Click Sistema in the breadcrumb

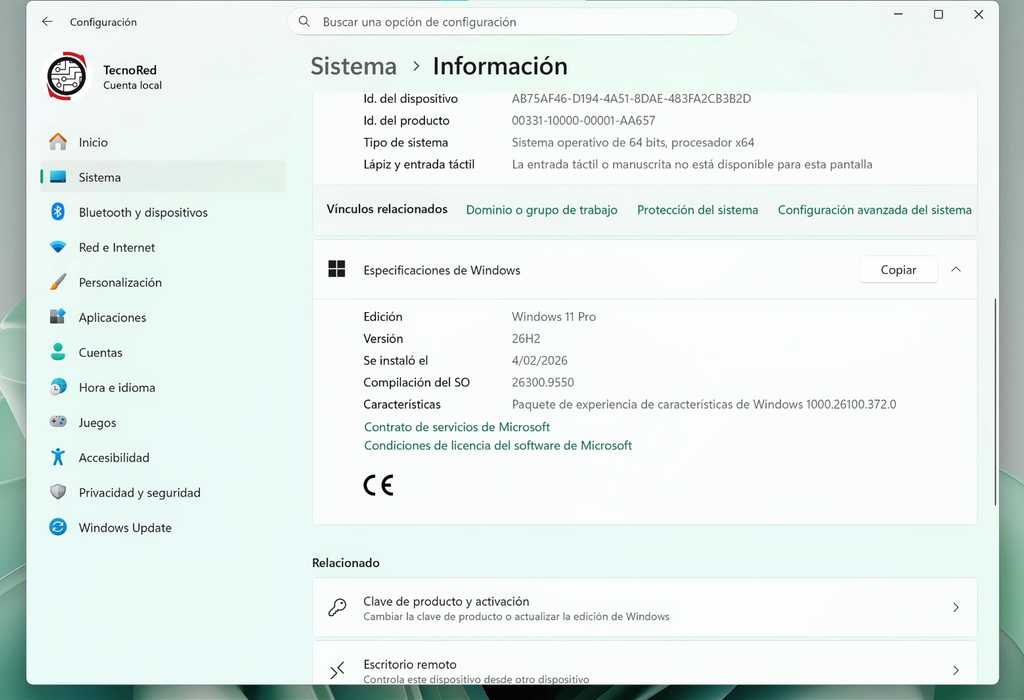(353, 66)
